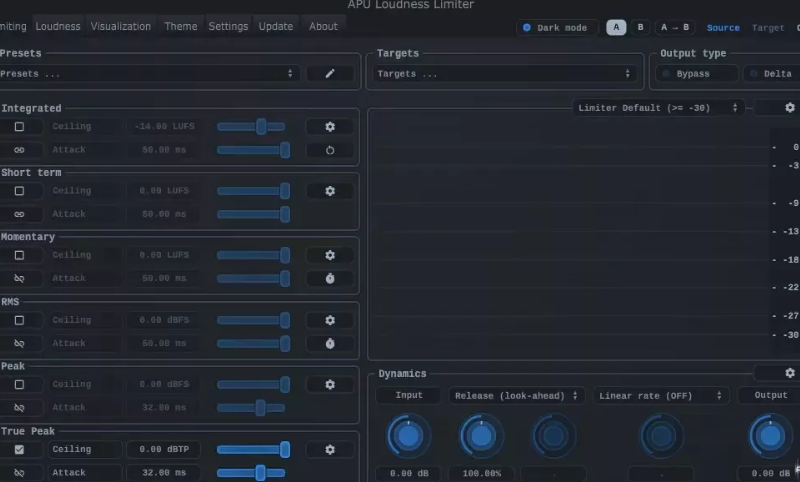Open the preset edit pencil icon
The image size is (800, 482).
coord(330,73)
